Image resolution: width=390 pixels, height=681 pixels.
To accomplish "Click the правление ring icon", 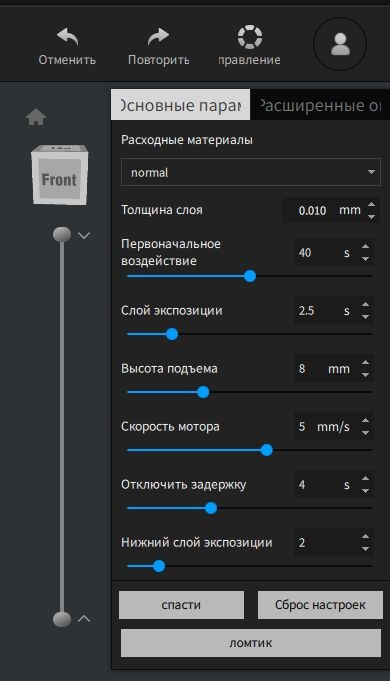I will (x=250, y=37).
